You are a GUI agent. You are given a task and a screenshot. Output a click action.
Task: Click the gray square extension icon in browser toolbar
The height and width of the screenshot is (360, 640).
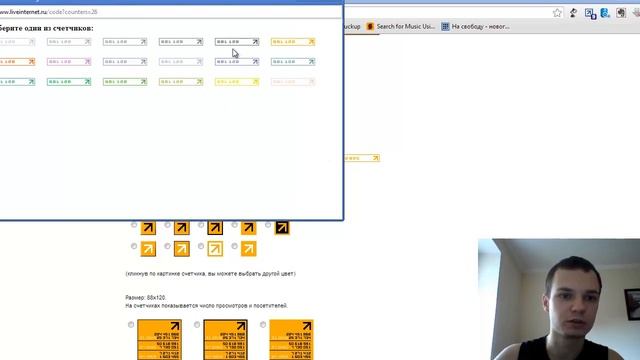pos(621,13)
